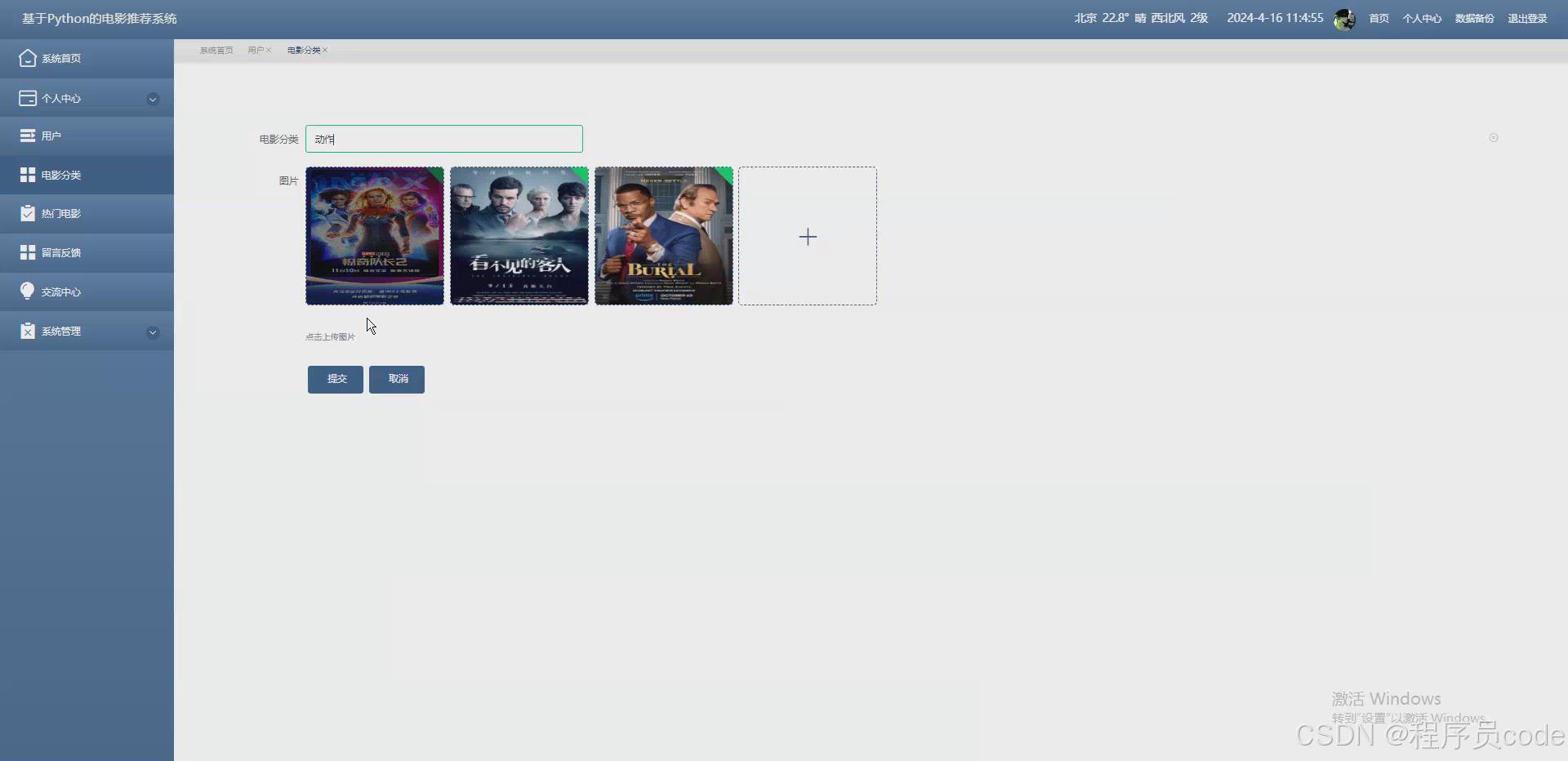
Task: Click the 电影分类 grid icon in sidebar
Action: 28,175
